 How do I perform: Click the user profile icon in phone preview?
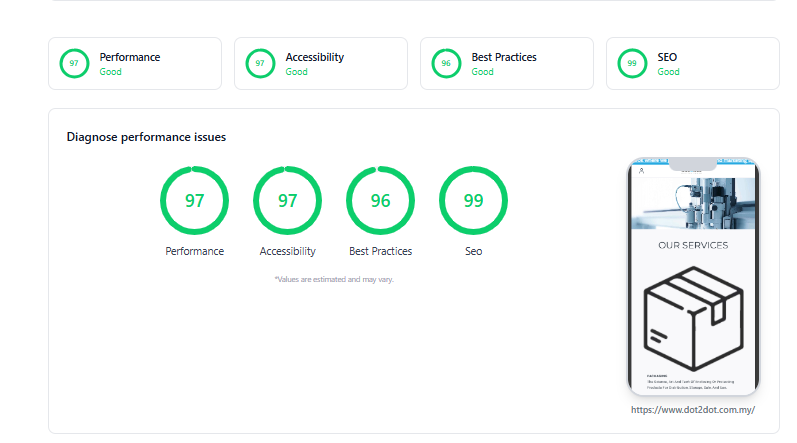(x=641, y=171)
